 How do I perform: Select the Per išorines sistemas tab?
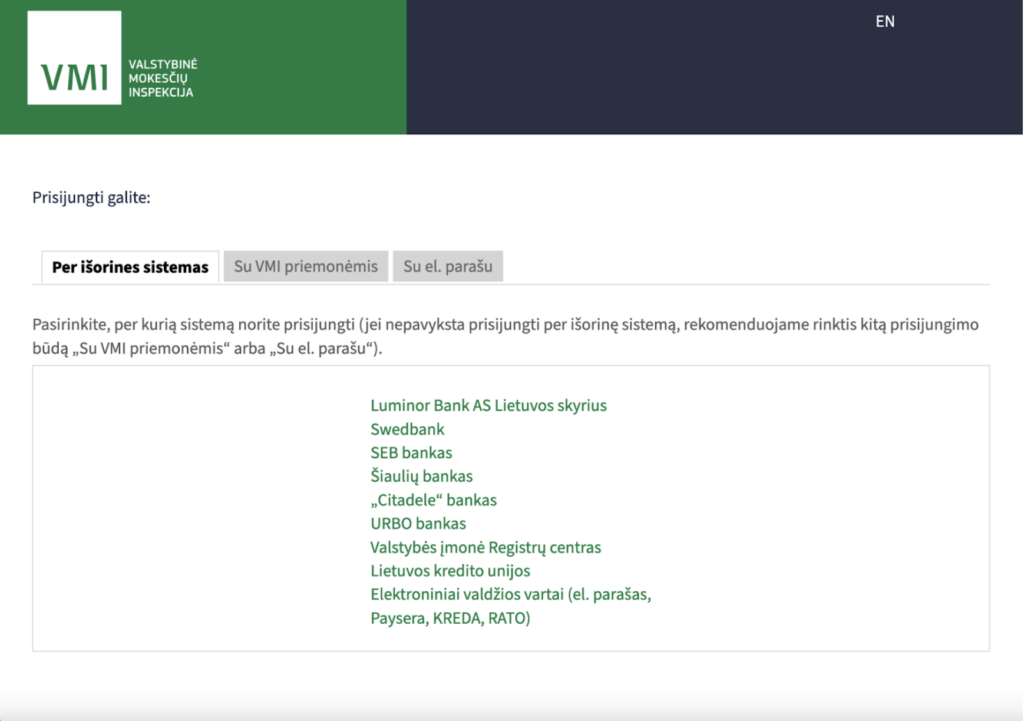(130, 267)
